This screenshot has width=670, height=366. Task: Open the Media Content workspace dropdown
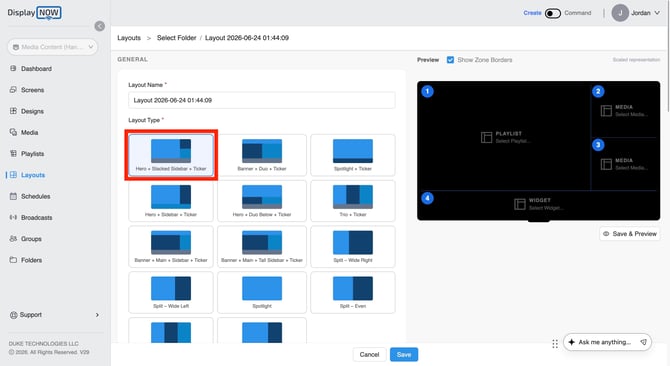pos(53,47)
